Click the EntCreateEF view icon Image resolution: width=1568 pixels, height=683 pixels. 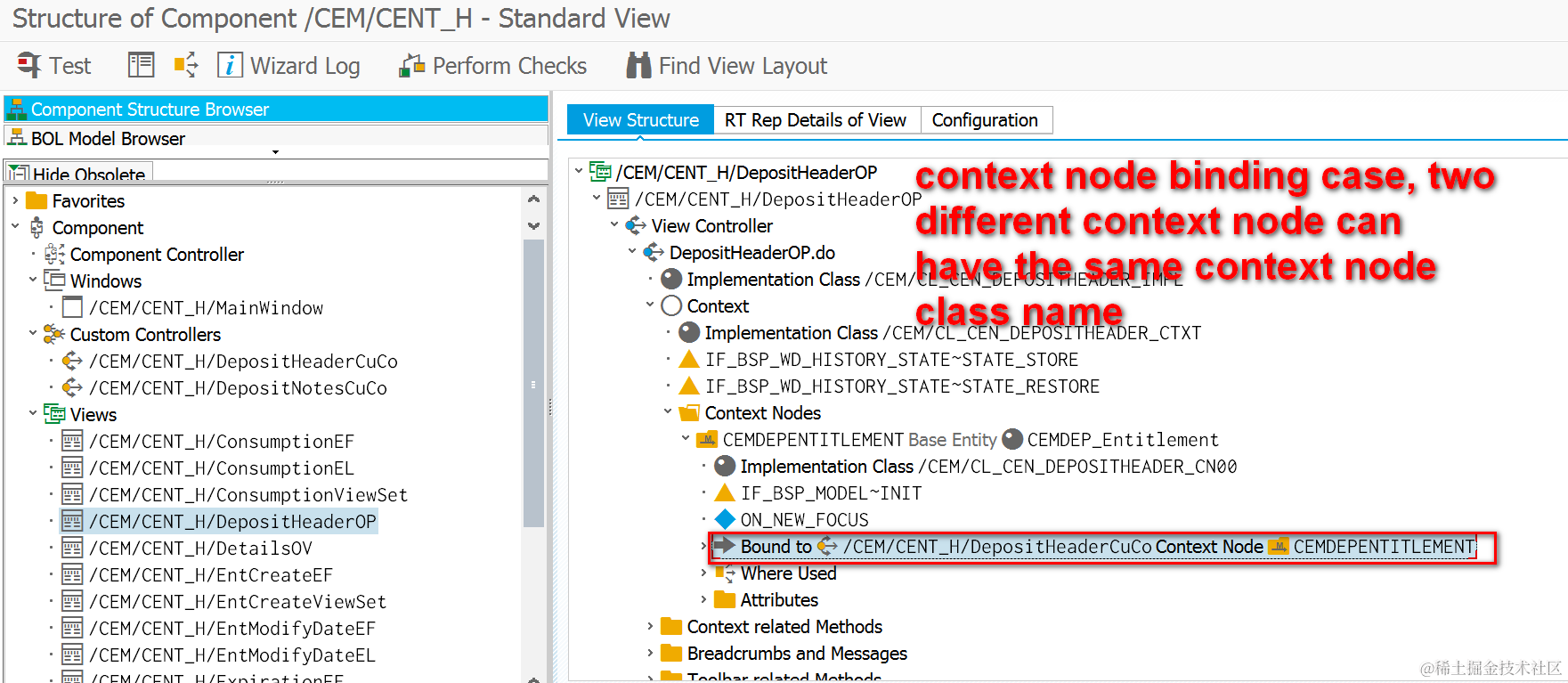pos(72,574)
